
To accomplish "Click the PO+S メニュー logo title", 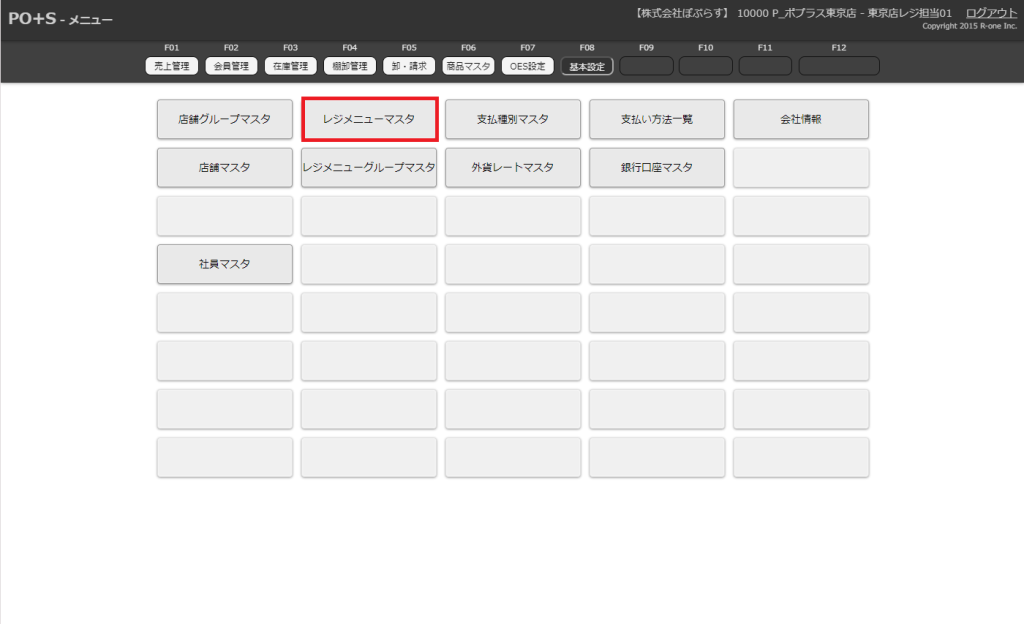I will (x=60, y=19).
